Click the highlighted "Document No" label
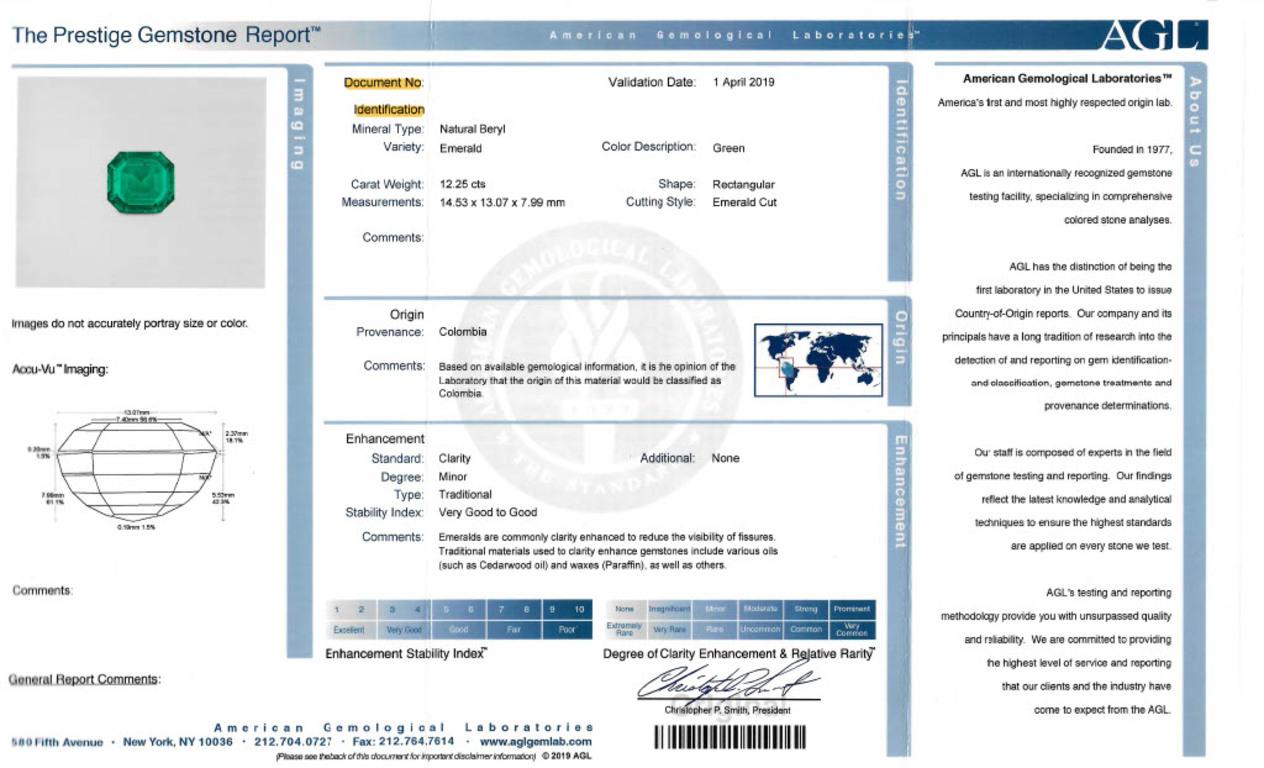 (x=384, y=82)
